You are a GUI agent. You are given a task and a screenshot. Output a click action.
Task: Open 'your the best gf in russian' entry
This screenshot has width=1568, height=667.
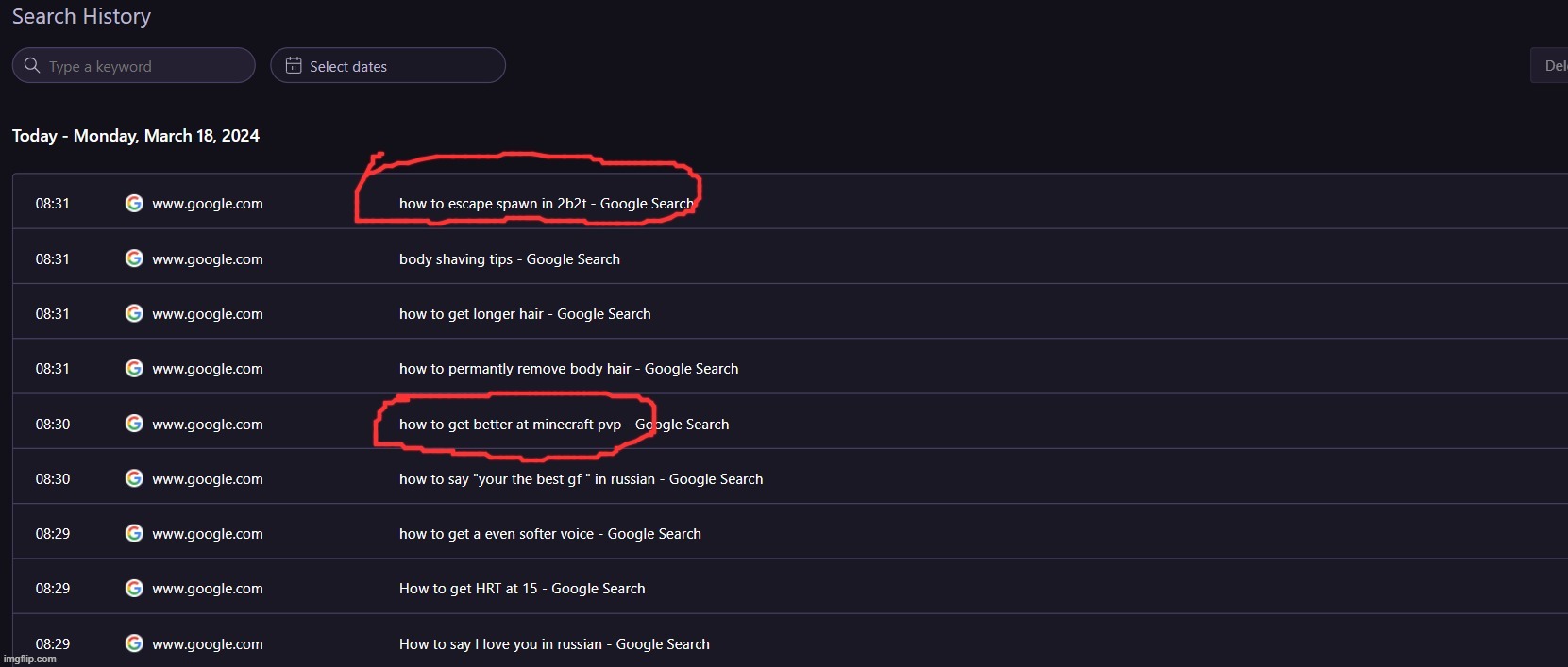(x=581, y=478)
